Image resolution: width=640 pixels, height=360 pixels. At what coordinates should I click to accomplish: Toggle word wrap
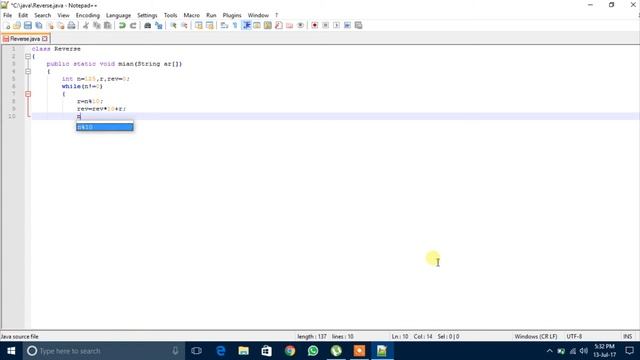pyautogui.click(x=224, y=25)
